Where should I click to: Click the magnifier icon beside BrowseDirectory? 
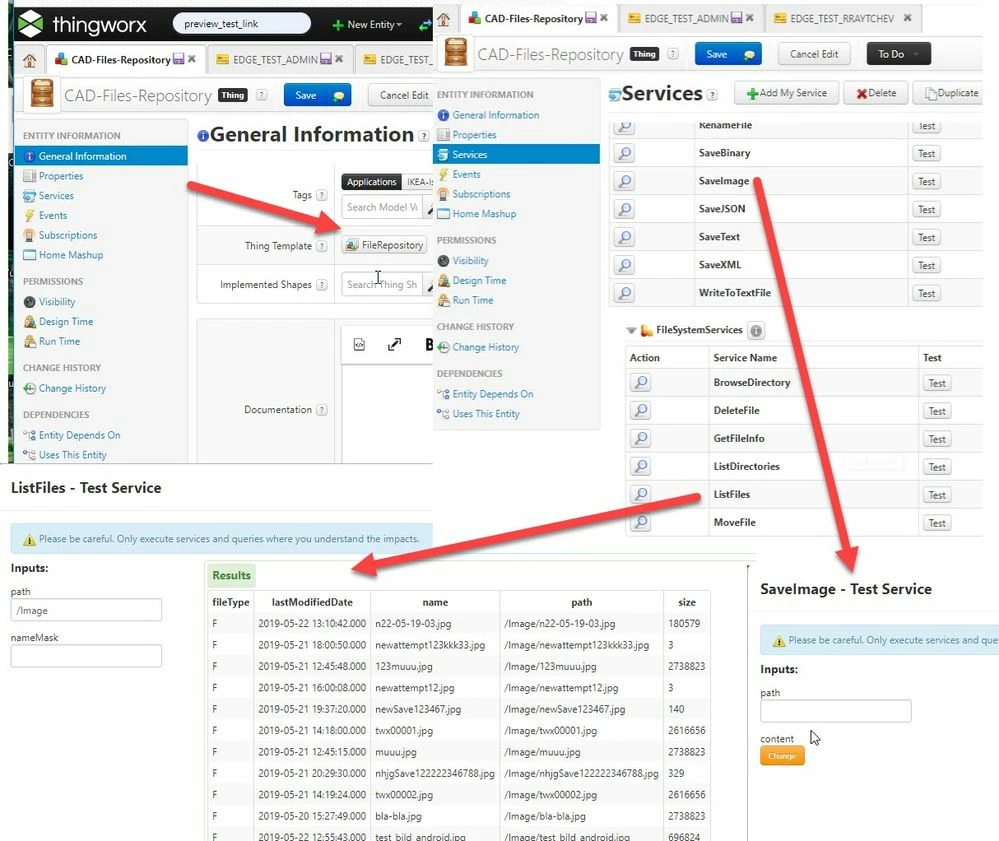click(640, 382)
